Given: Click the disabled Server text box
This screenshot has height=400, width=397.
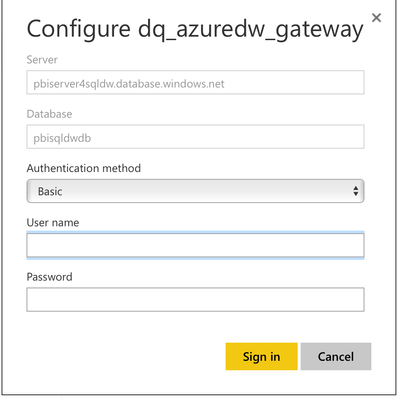Looking at the screenshot, I should (195, 82).
